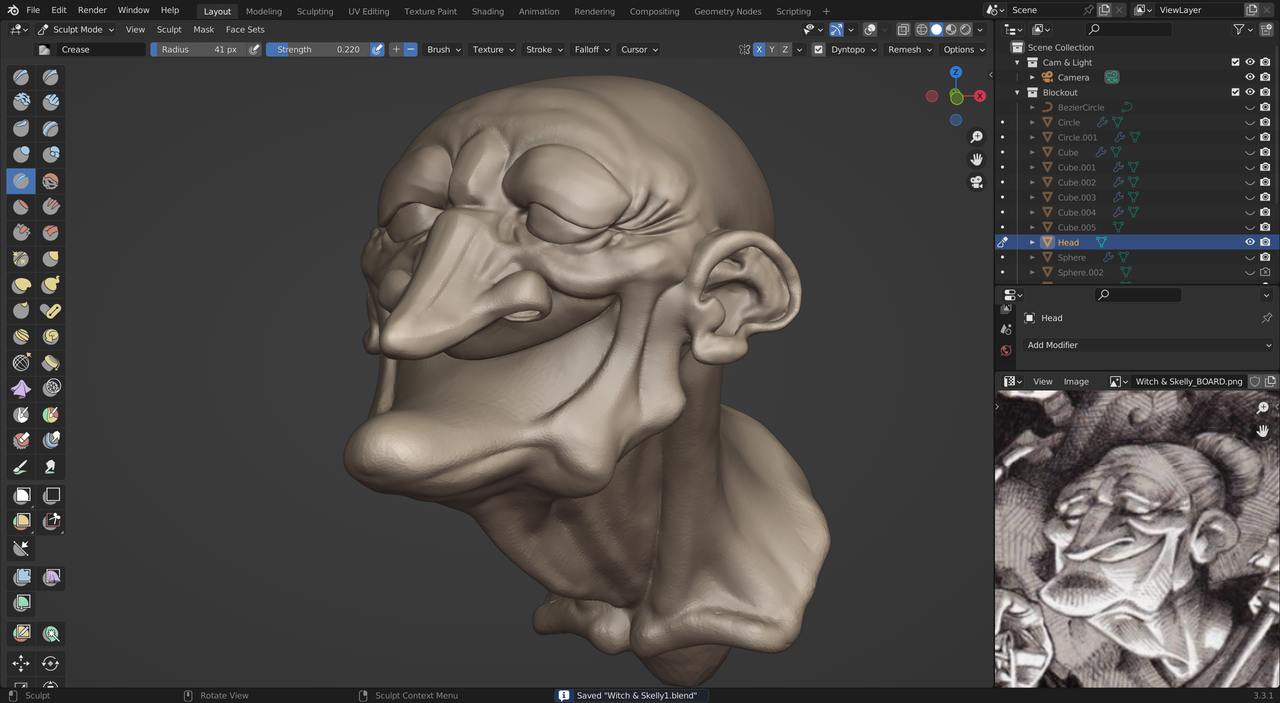Open the Image menu in image editor

(1076, 381)
